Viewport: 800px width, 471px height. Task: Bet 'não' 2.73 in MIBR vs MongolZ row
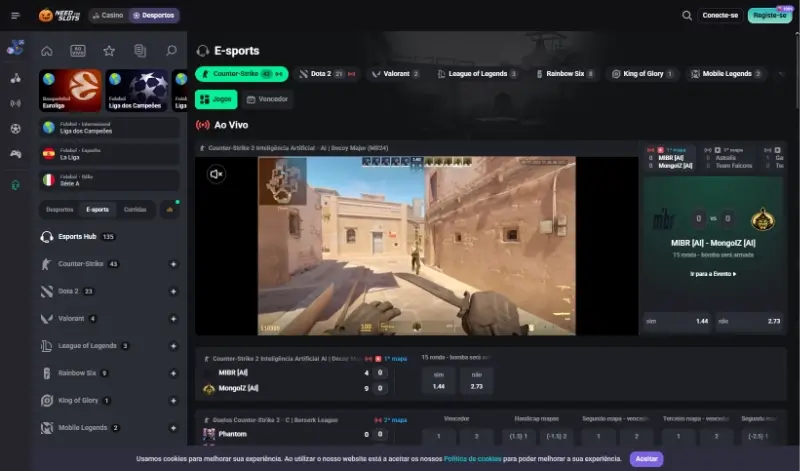point(477,381)
